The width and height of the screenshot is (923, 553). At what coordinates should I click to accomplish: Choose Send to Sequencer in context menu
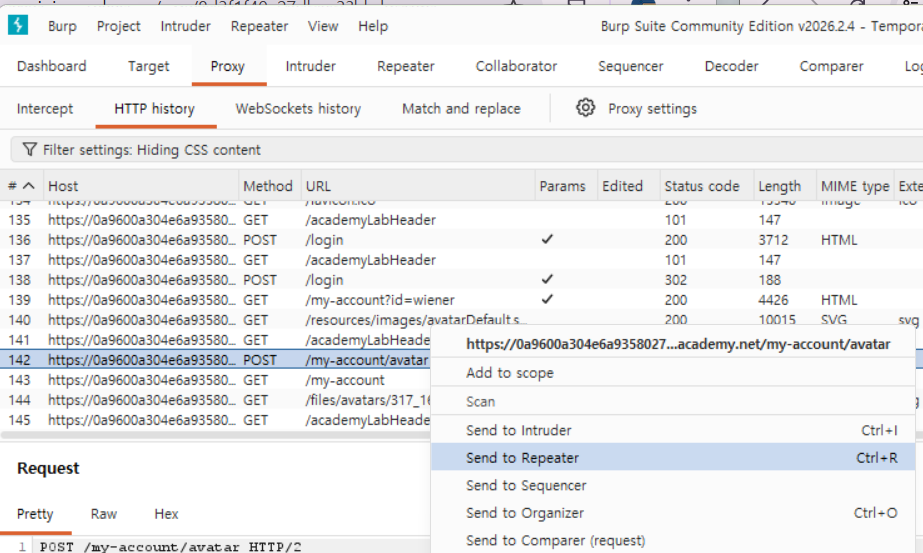(673, 485)
